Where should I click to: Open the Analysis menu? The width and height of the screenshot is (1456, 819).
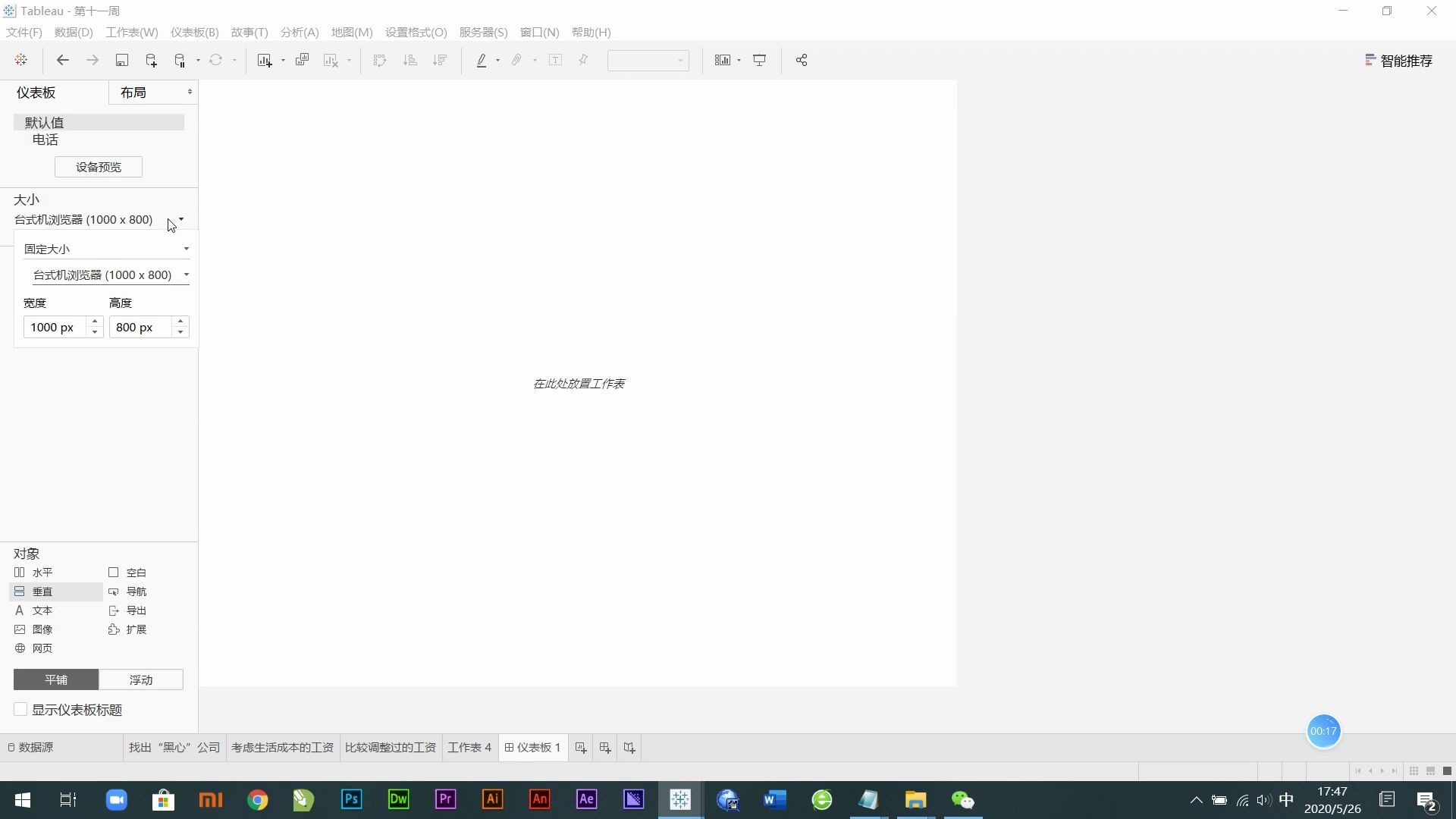299,33
